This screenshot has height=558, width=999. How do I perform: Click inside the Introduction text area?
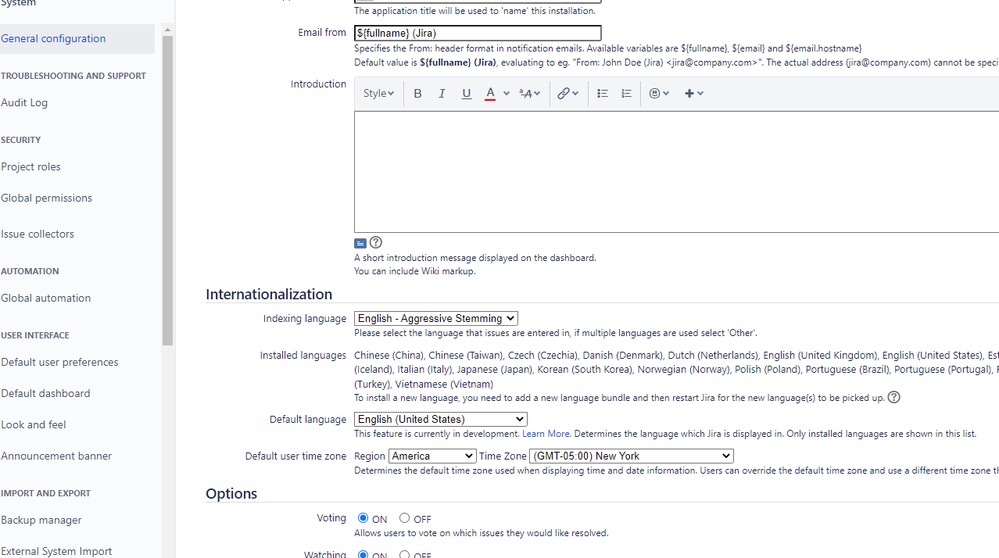coord(677,172)
